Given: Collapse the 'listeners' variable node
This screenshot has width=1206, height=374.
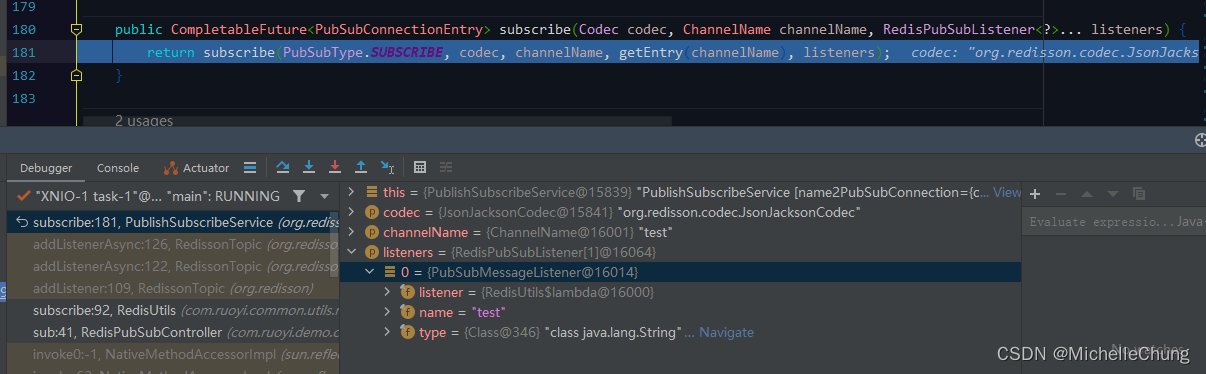Looking at the screenshot, I should (352, 252).
